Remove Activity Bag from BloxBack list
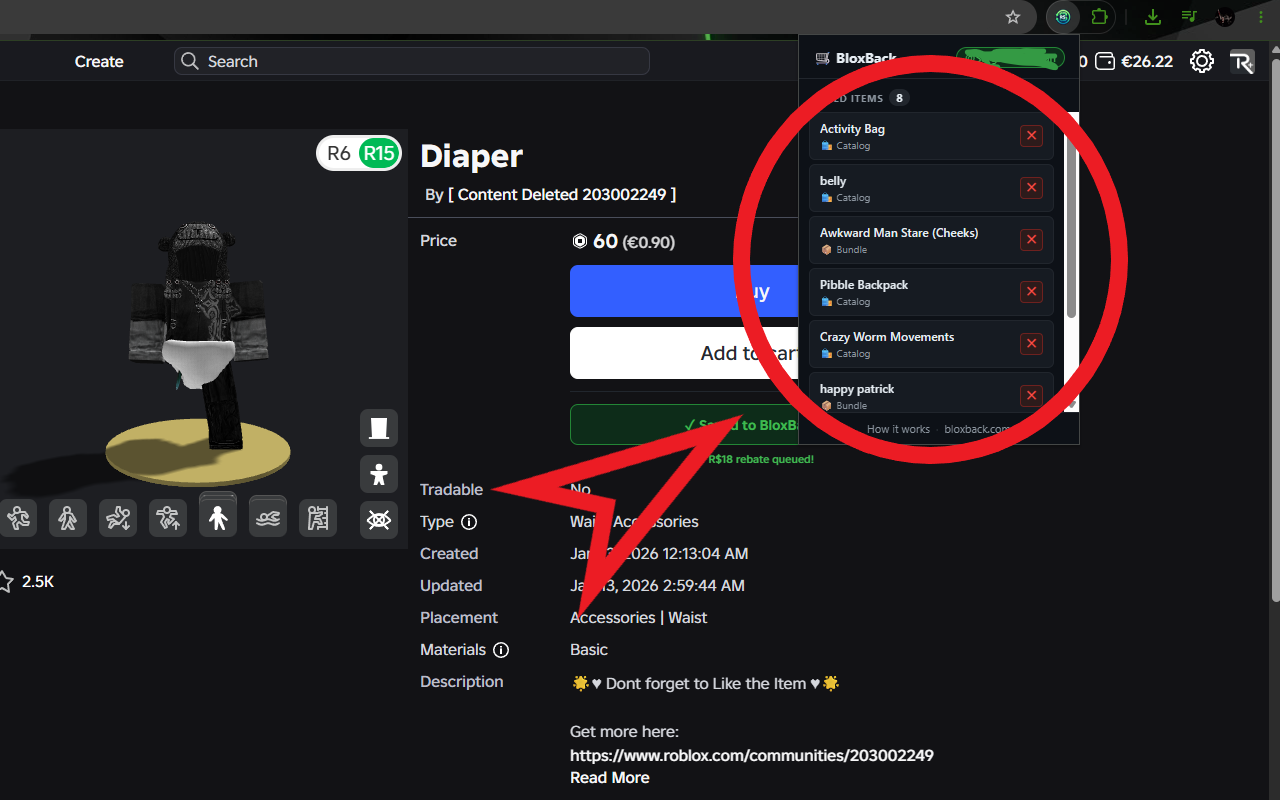1280x800 pixels. (1031, 136)
